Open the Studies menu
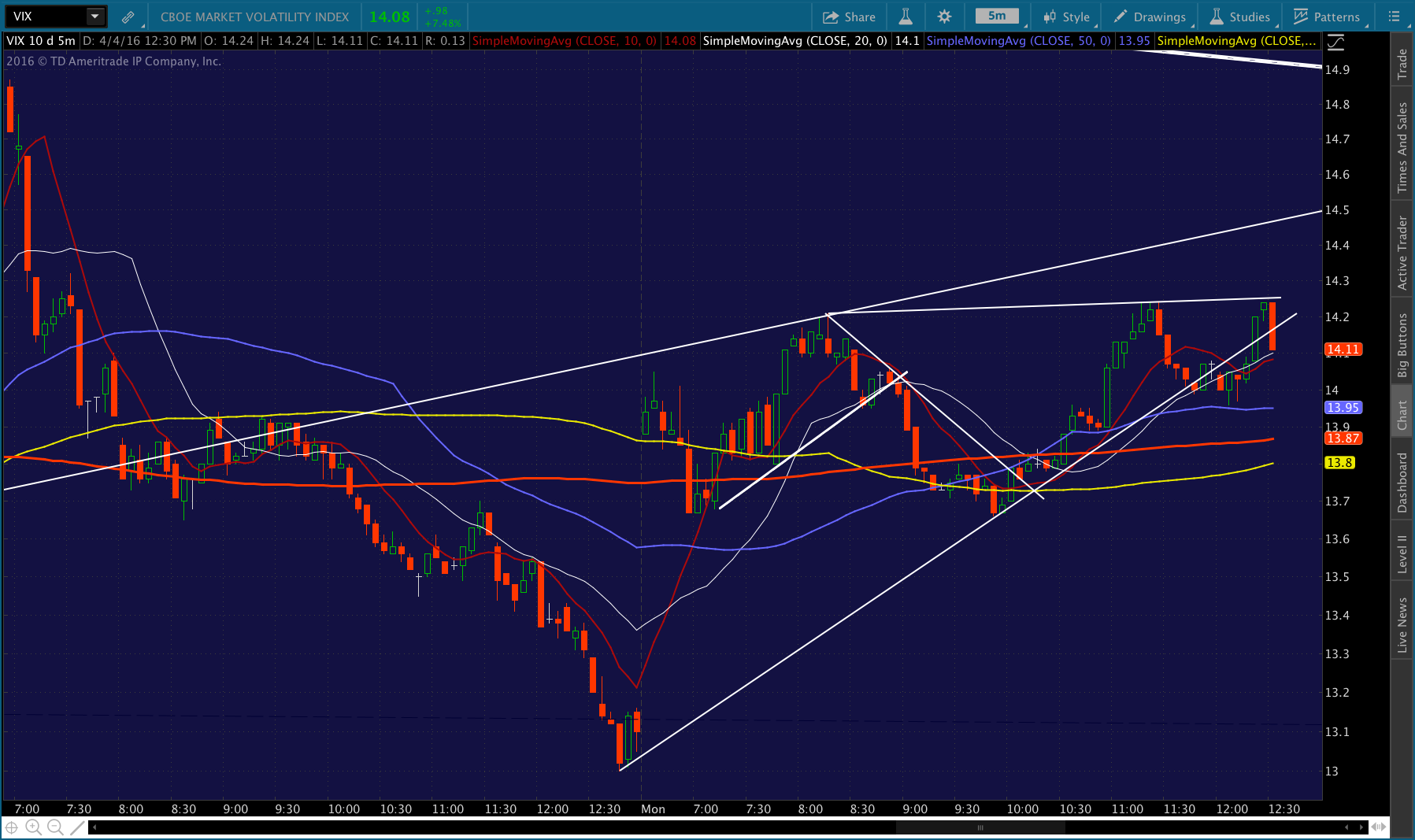The width and height of the screenshot is (1415, 840). pos(1240,17)
